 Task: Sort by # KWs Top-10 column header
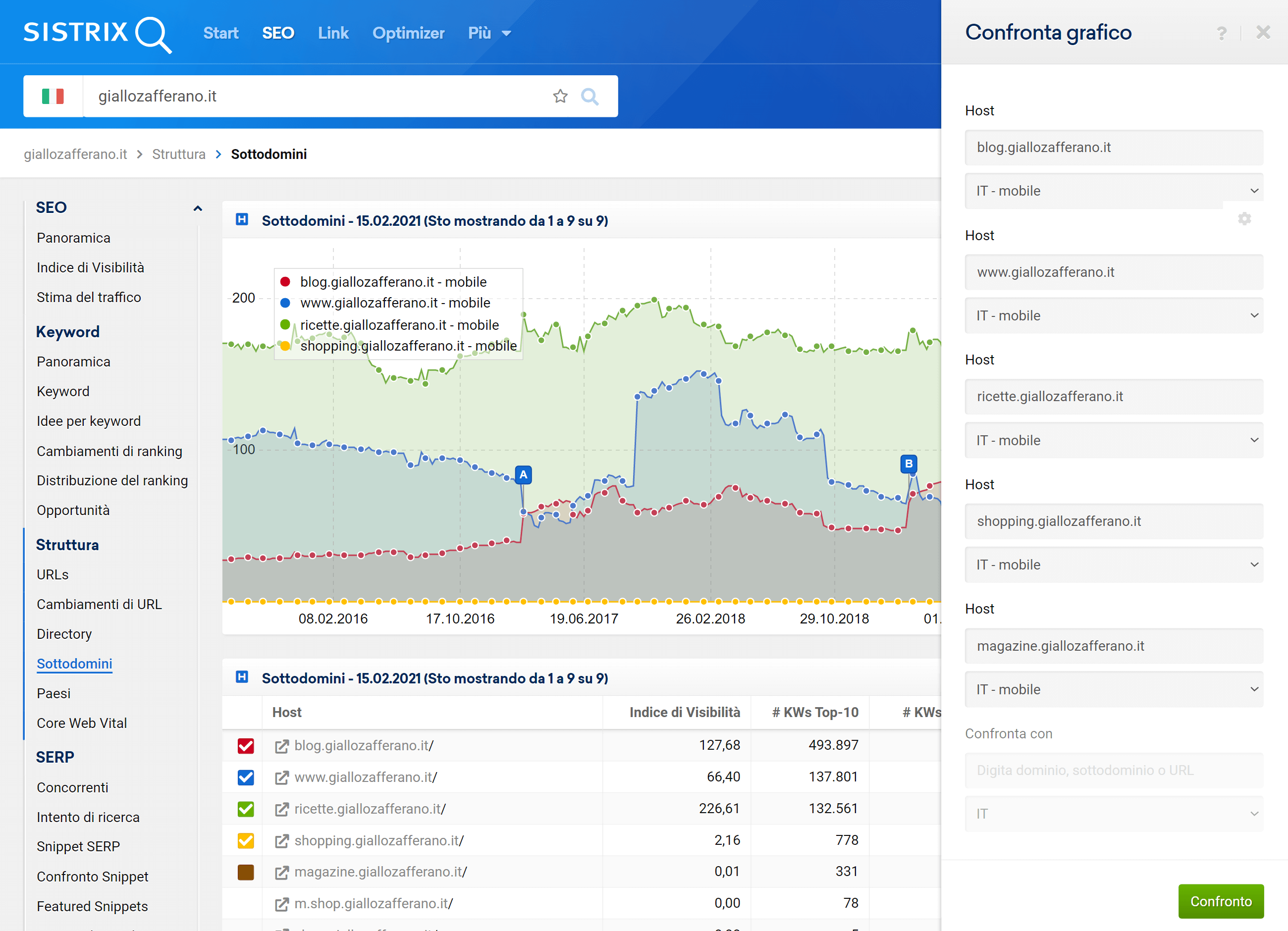coord(815,713)
